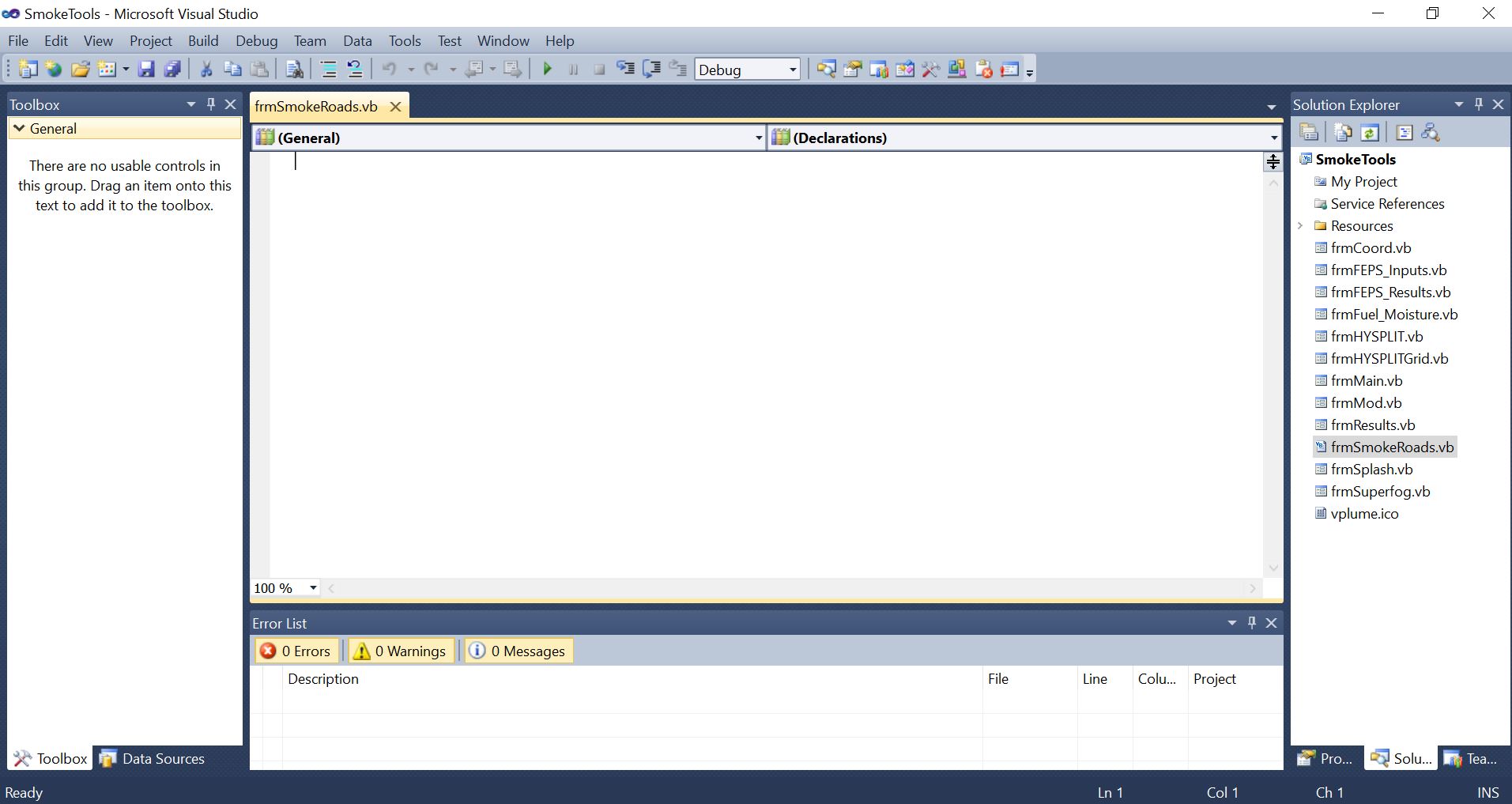This screenshot has width=1512, height=804.
Task: Click the Step Out icon
Action: (x=677, y=70)
